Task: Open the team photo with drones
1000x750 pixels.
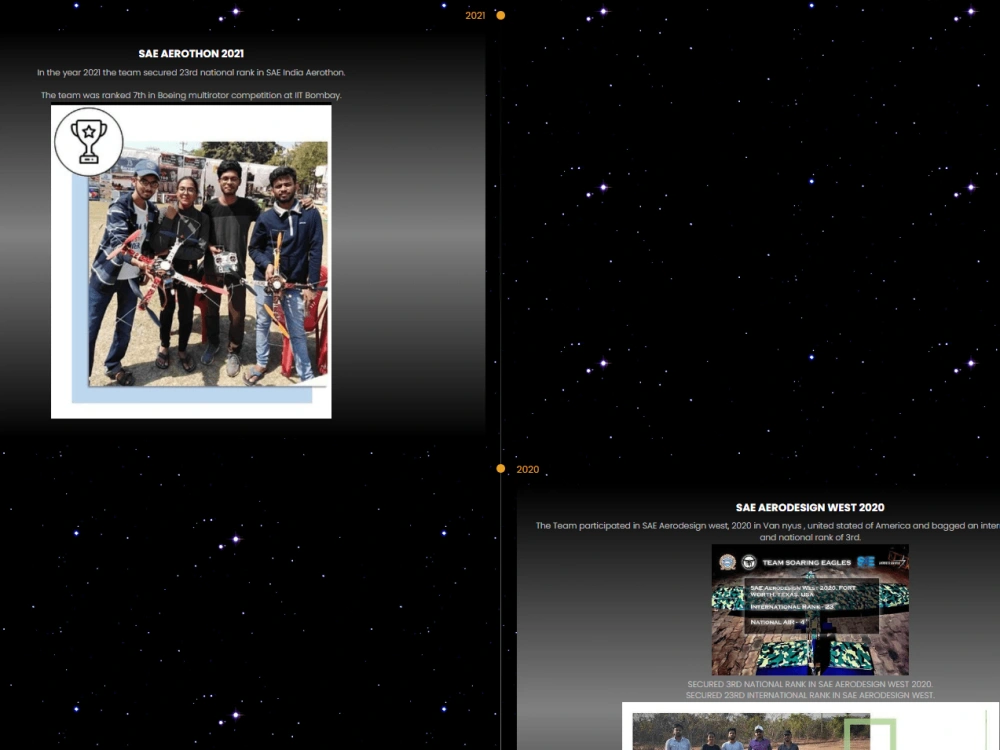Action: click(191, 261)
